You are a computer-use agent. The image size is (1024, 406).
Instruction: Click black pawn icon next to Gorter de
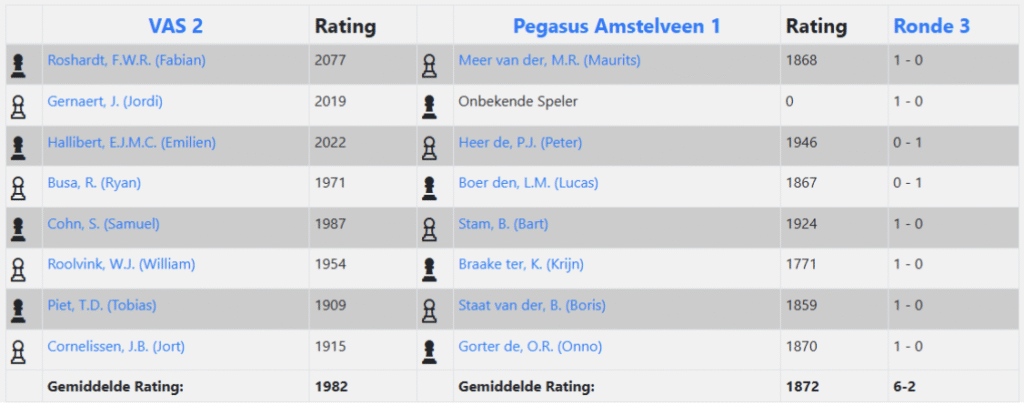coord(428,352)
